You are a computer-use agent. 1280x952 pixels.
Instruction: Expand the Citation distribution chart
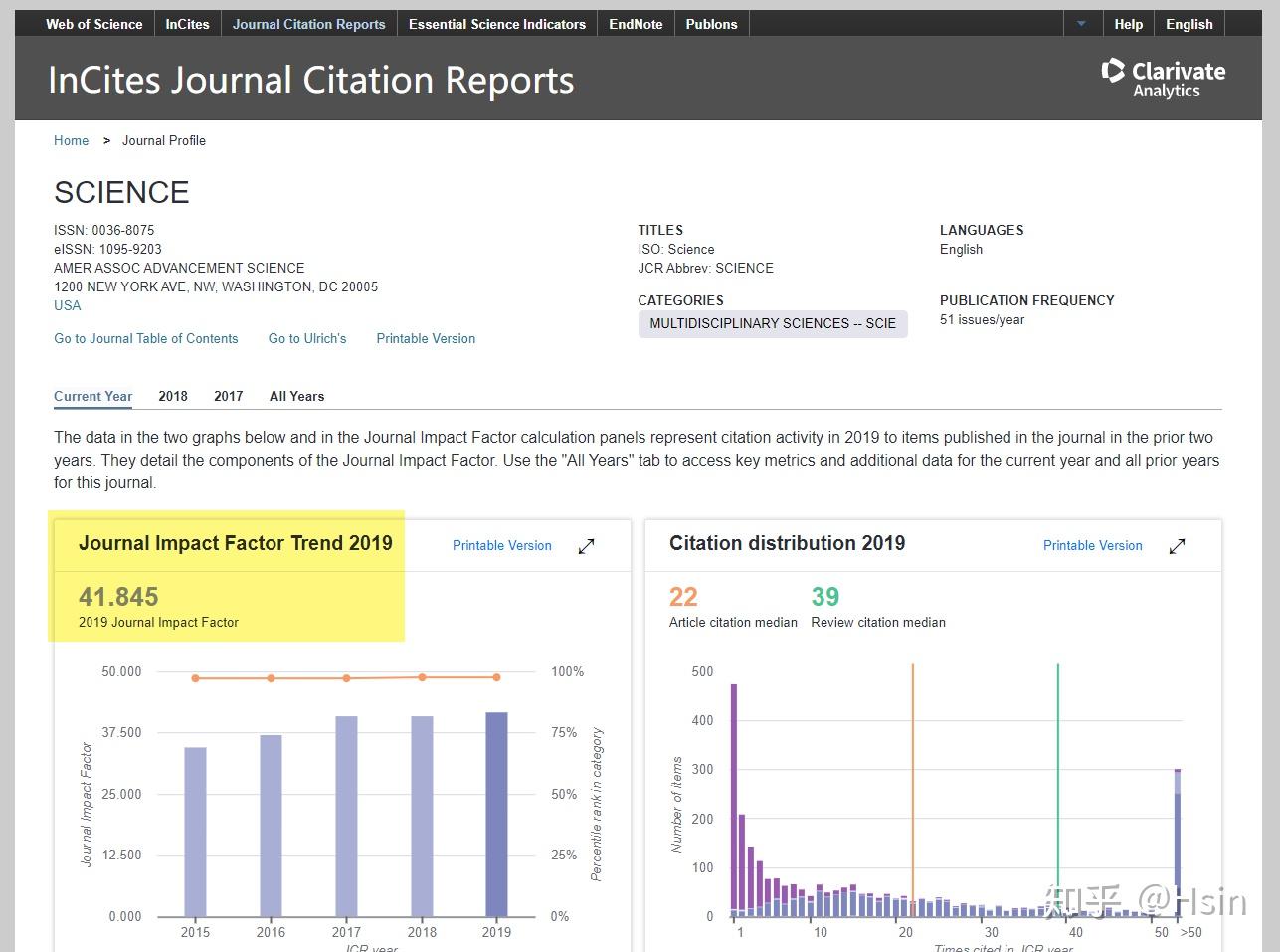pos(1177,546)
